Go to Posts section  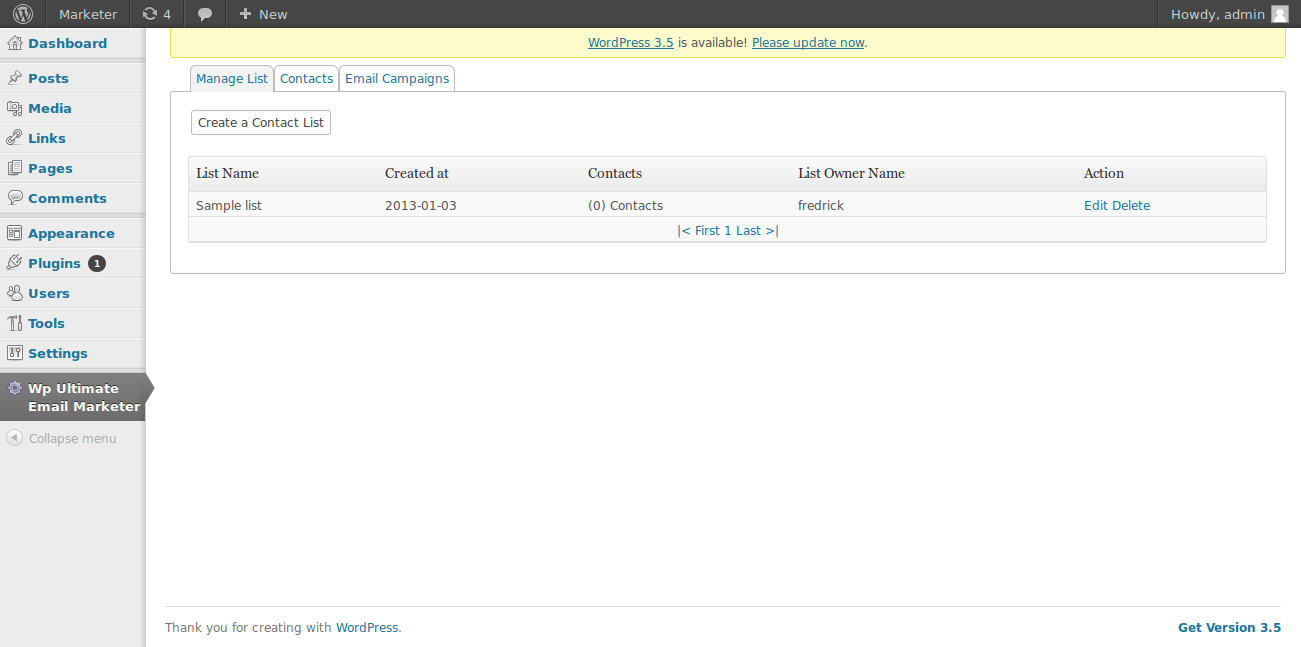[x=48, y=78]
